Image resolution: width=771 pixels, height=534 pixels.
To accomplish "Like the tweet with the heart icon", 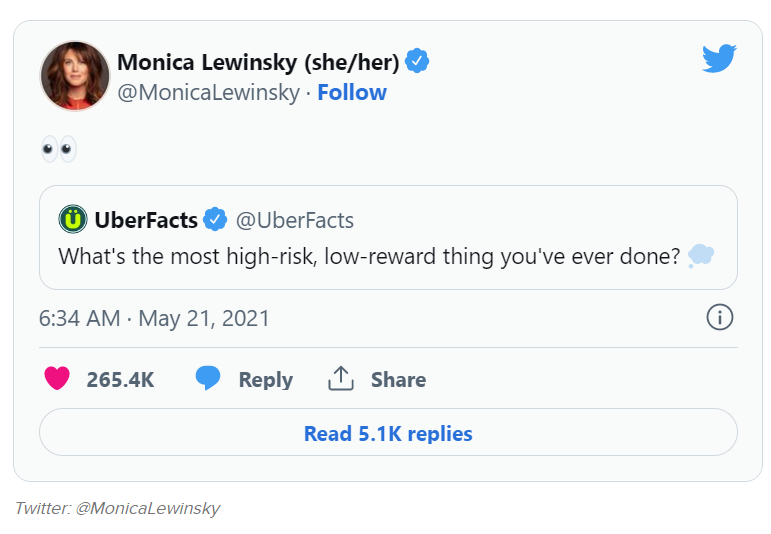I will (x=58, y=379).
